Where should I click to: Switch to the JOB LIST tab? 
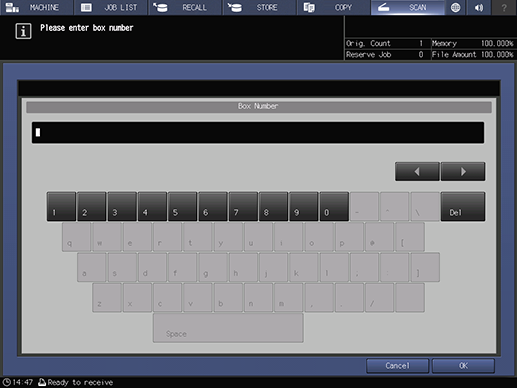[111, 7]
